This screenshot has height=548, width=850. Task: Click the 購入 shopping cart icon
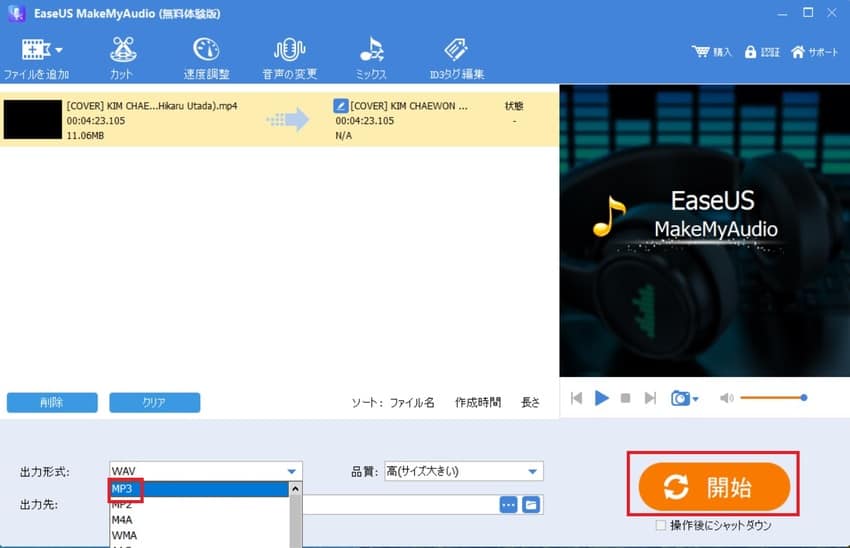pos(701,51)
